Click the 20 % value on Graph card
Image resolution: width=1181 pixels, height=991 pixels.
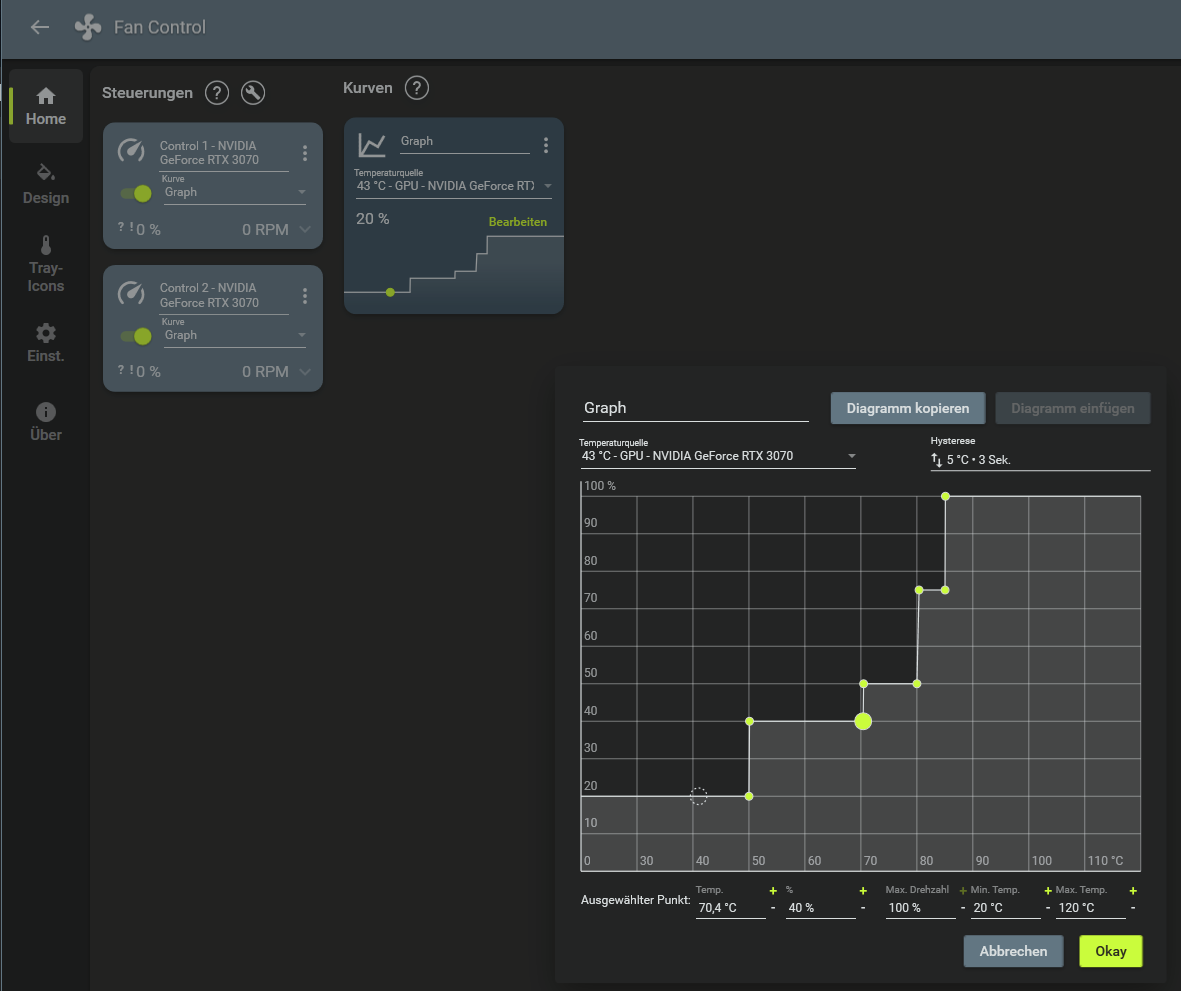[x=372, y=218]
